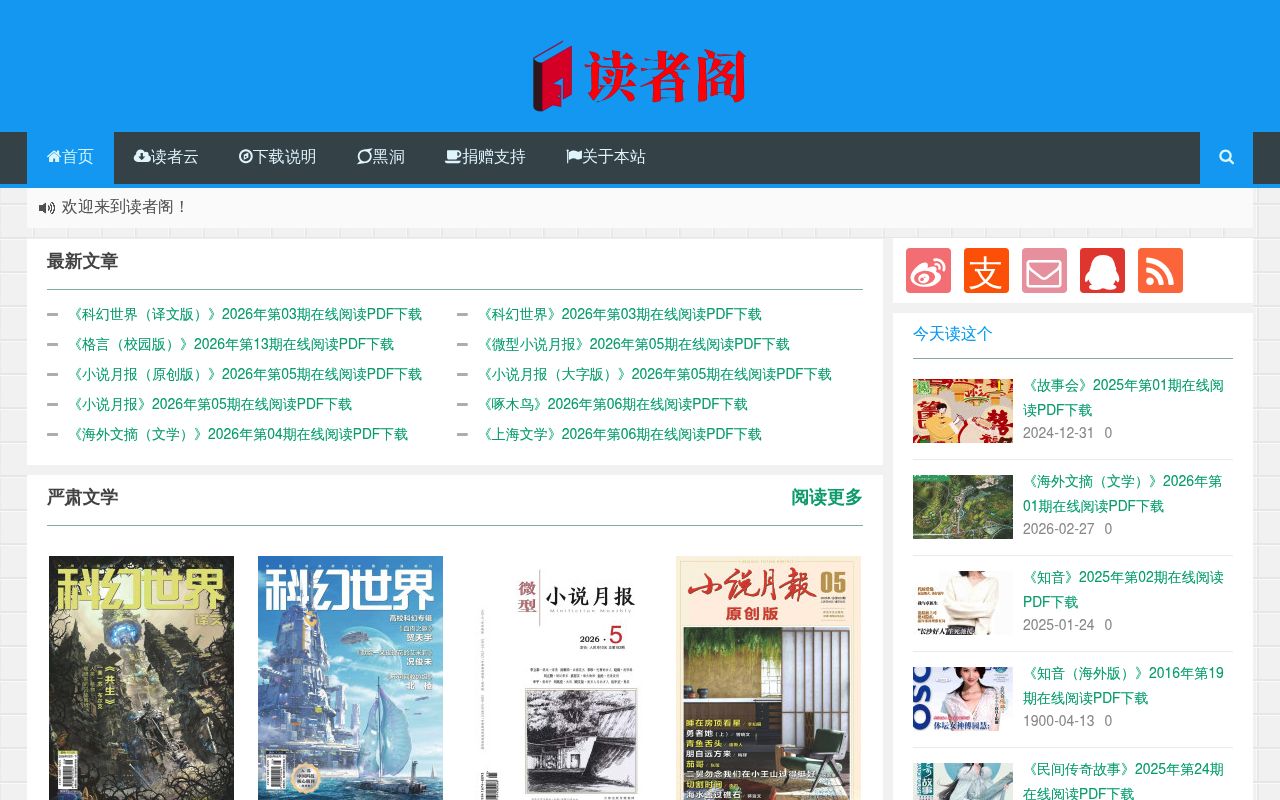Open the search magnifier icon

point(1226,157)
